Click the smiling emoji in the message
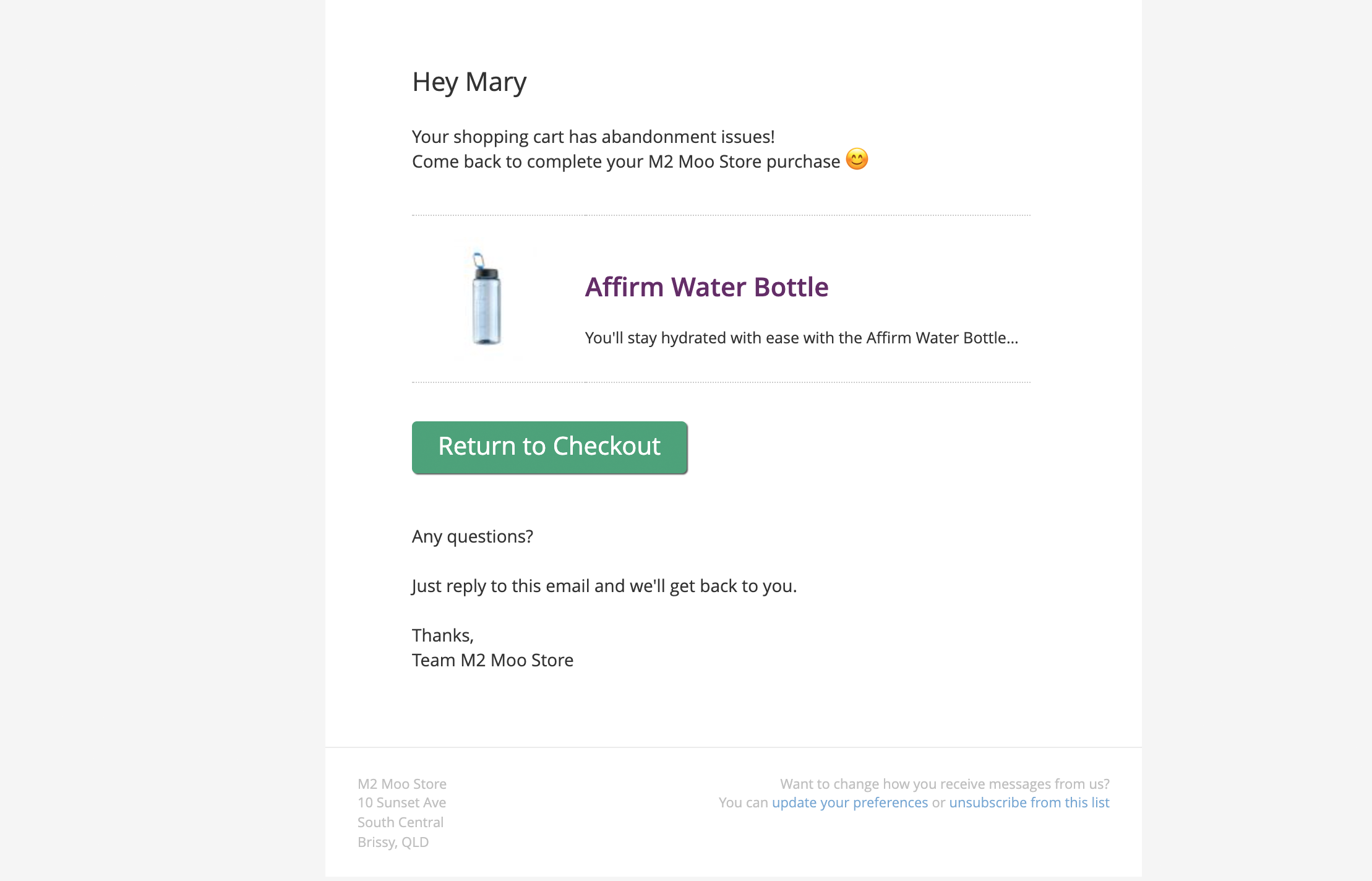This screenshot has height=881, width=1372. coord(858,160)
